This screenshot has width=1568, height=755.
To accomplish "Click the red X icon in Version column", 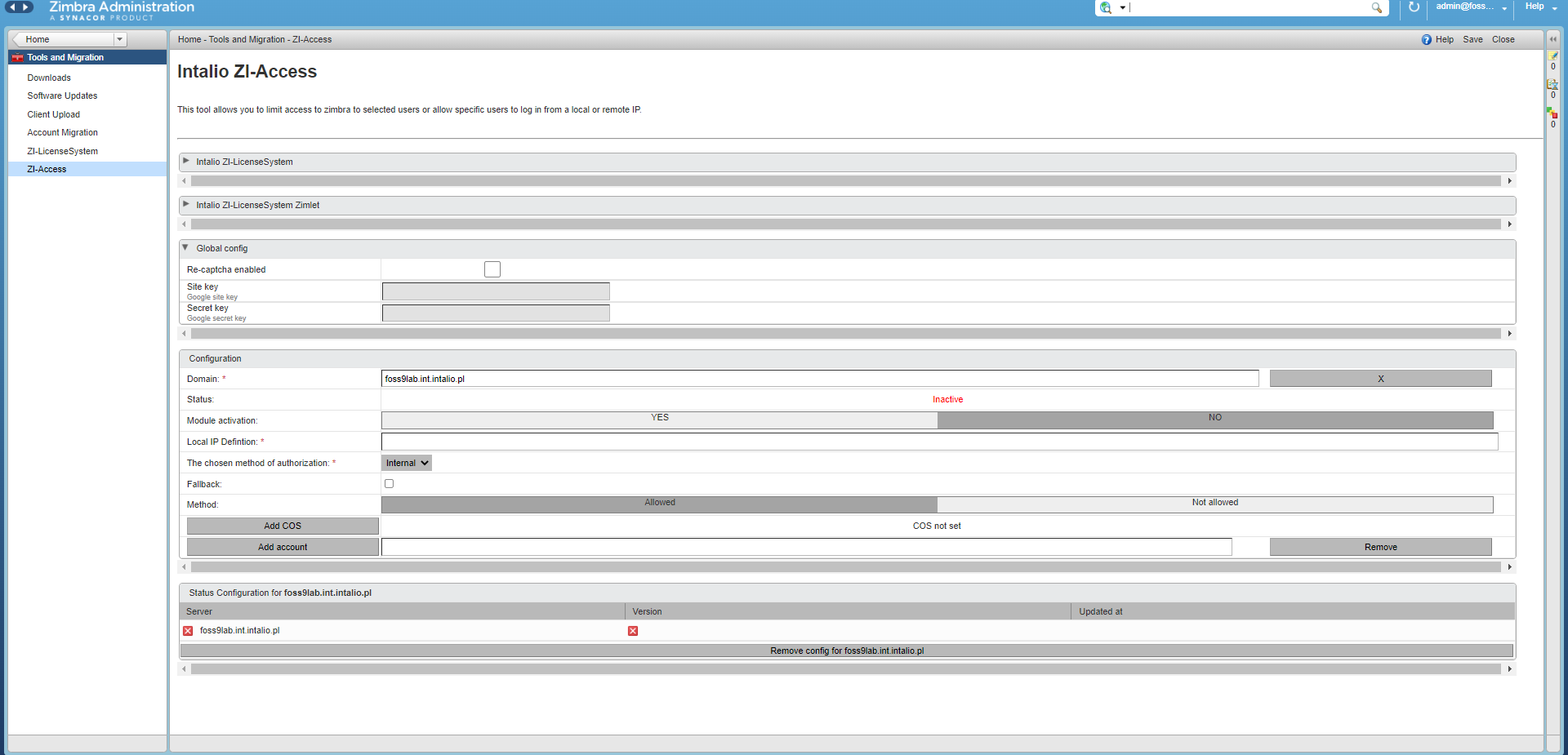I will [x=633, y=631].
